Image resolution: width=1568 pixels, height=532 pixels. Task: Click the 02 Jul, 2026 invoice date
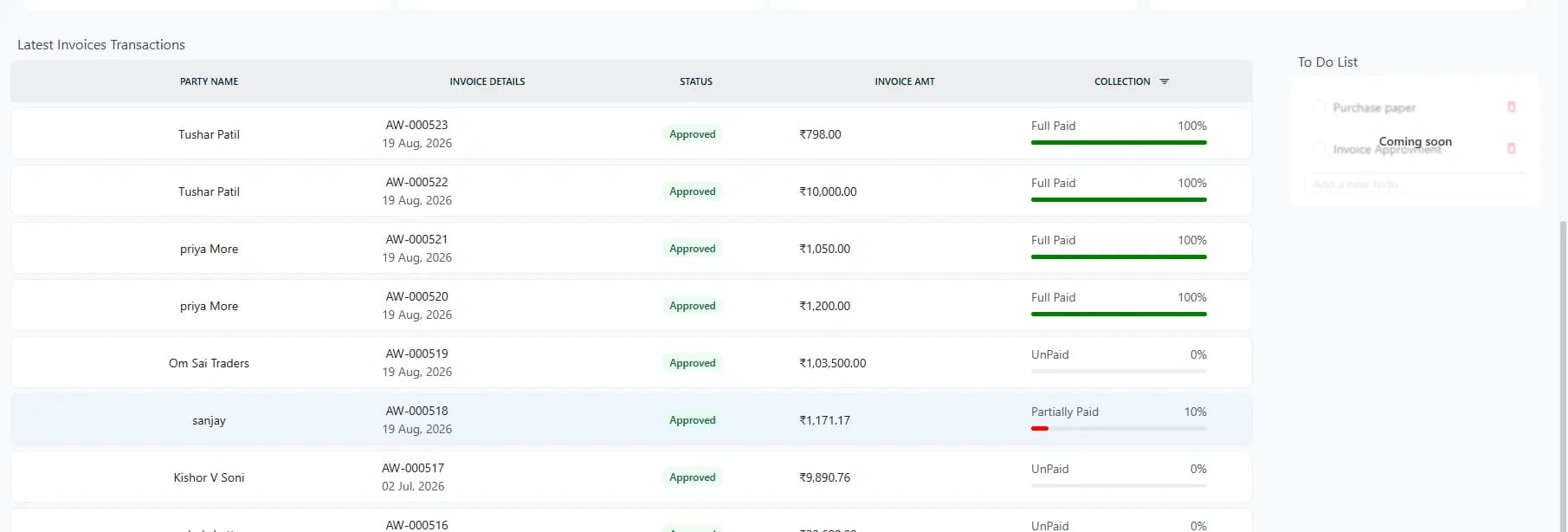pos(413,486)
